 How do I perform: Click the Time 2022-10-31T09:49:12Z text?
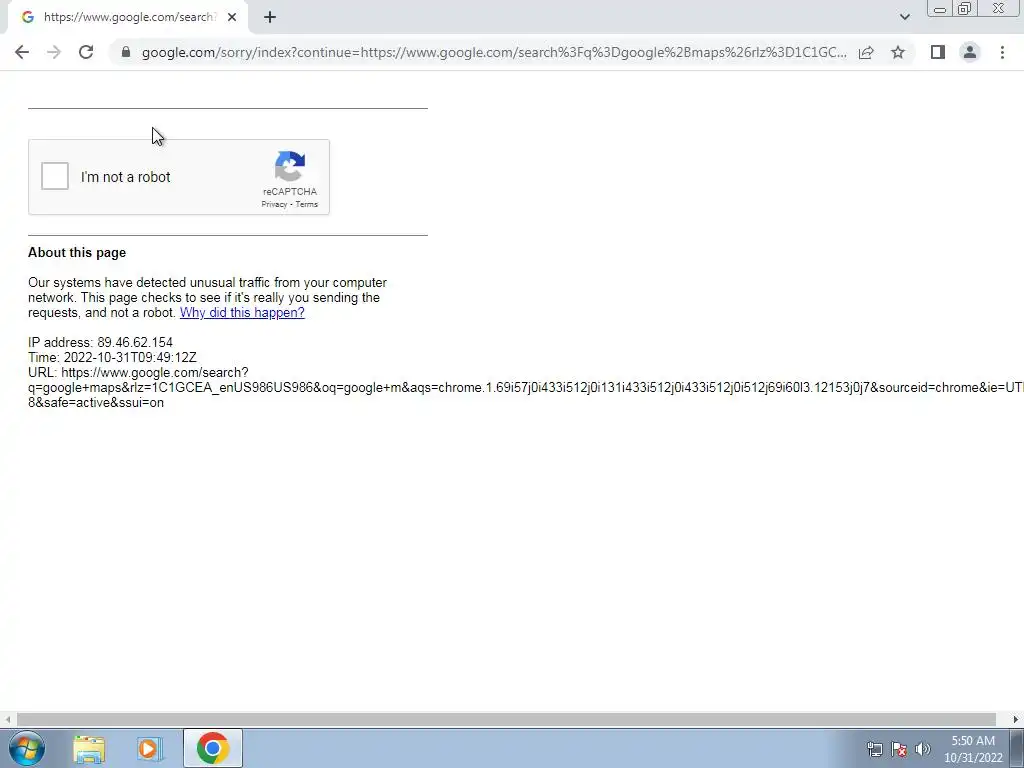pos(112,357)
